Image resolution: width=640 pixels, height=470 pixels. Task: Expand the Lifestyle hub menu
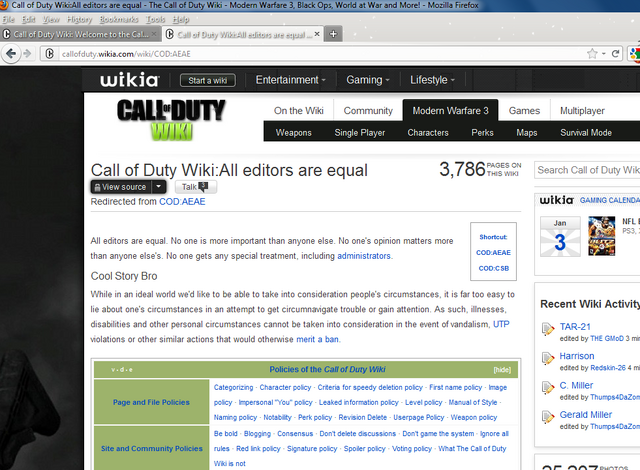point(432,80)
